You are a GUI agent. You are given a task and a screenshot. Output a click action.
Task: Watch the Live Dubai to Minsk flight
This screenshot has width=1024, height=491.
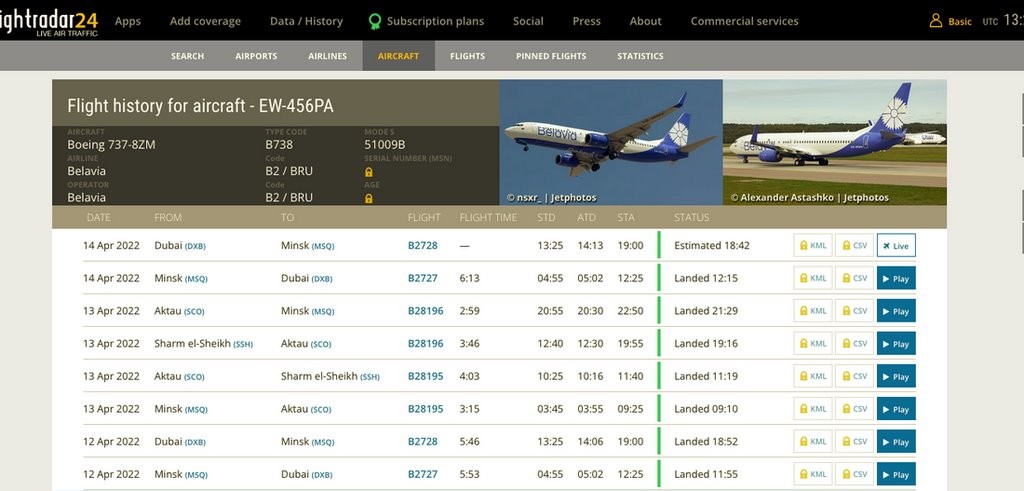pyautogui.click(x=895, y=246)
